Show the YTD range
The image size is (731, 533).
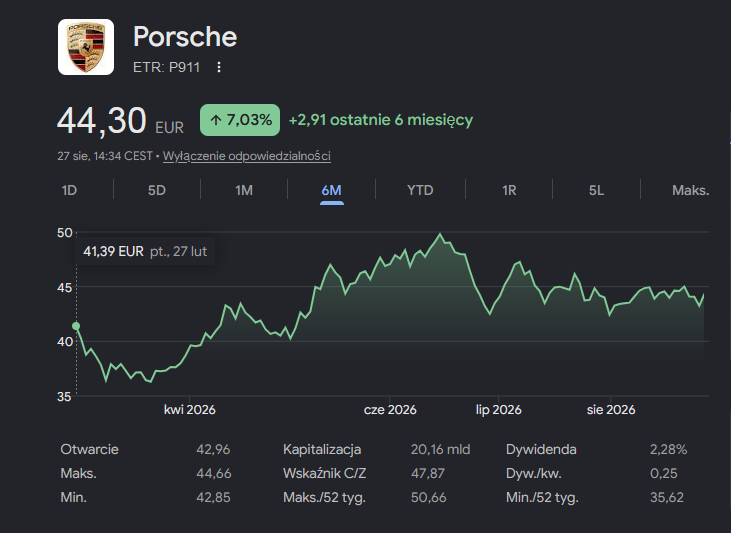pos(420,190)
